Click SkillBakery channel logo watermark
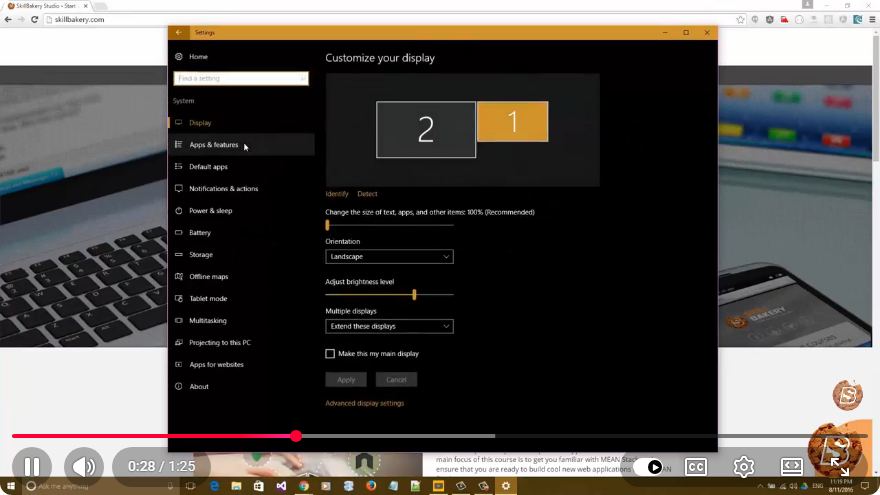Viewport: 880px width, 495px height. [x=847, y=395]
